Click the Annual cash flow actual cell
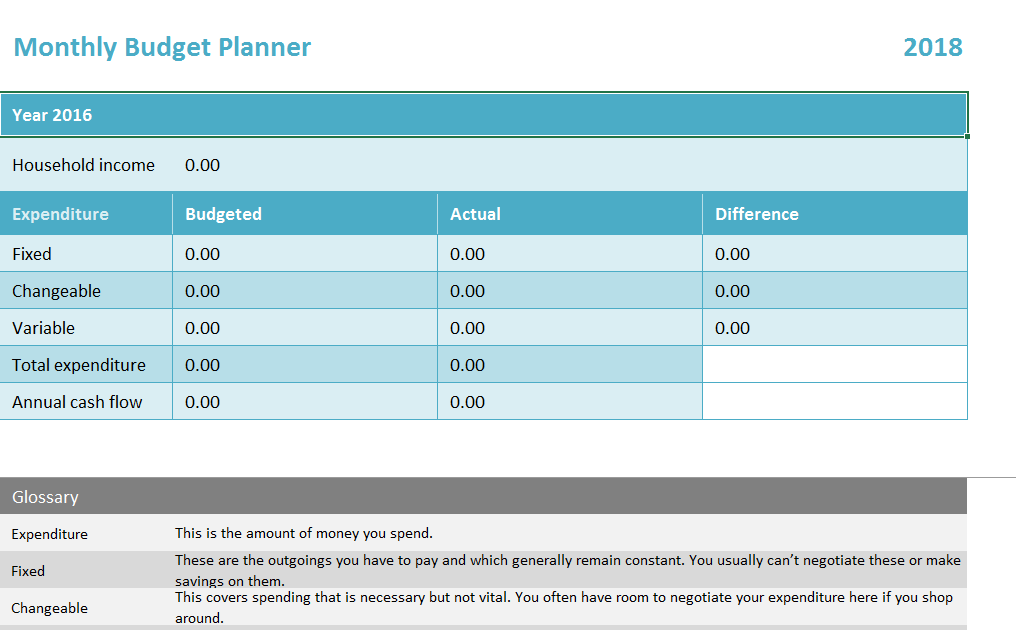 pos(570,401)
